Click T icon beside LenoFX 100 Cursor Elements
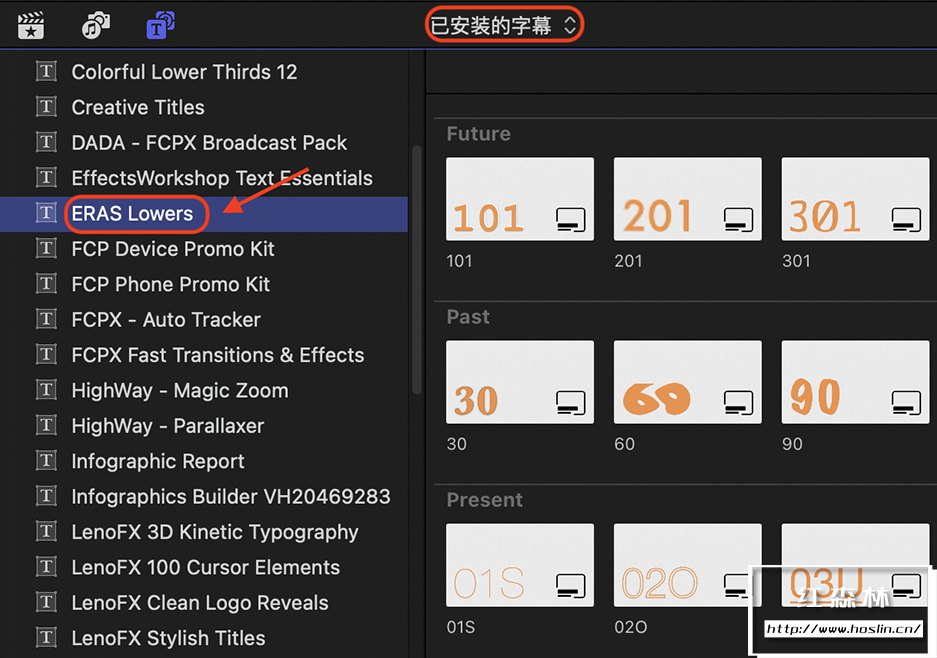This screenshot has height=658, width=937. coord(46,567)
